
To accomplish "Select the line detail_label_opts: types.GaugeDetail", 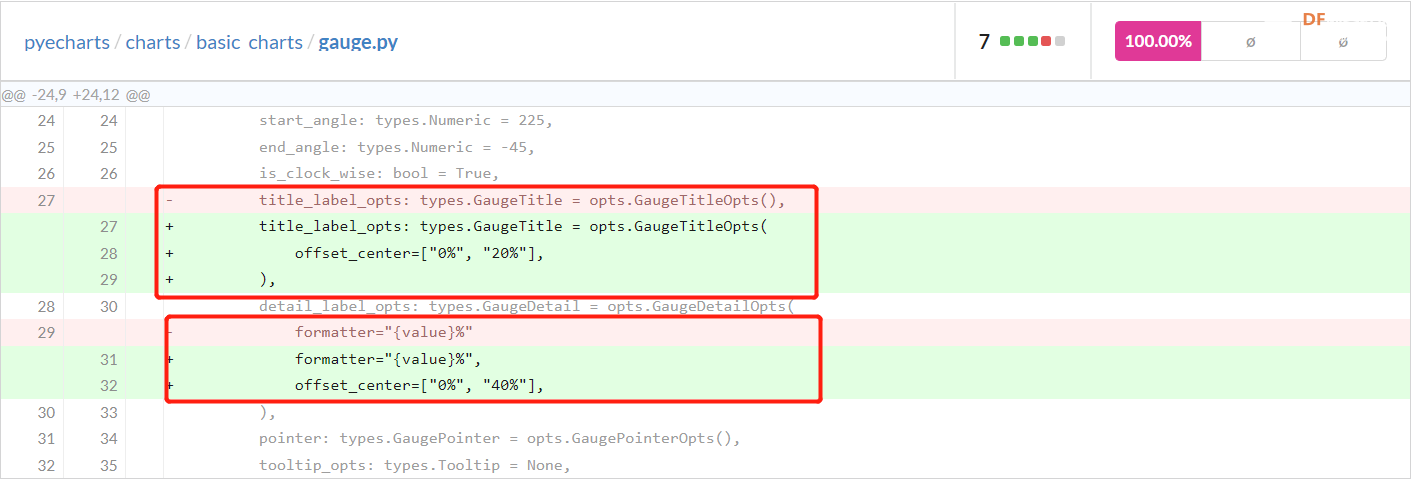I will (x=526, y=306).
